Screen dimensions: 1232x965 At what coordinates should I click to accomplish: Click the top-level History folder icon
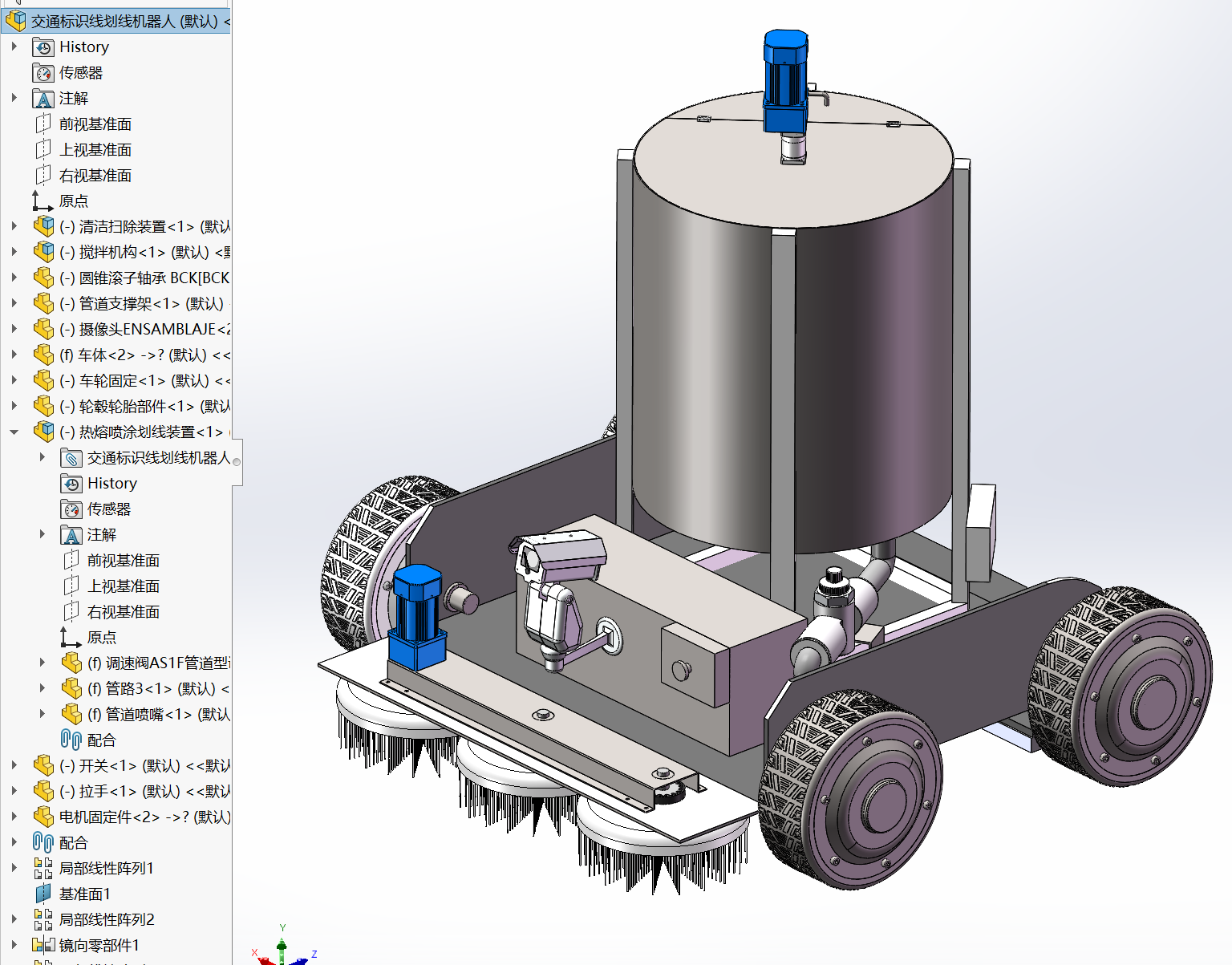(x=43, y=47)
